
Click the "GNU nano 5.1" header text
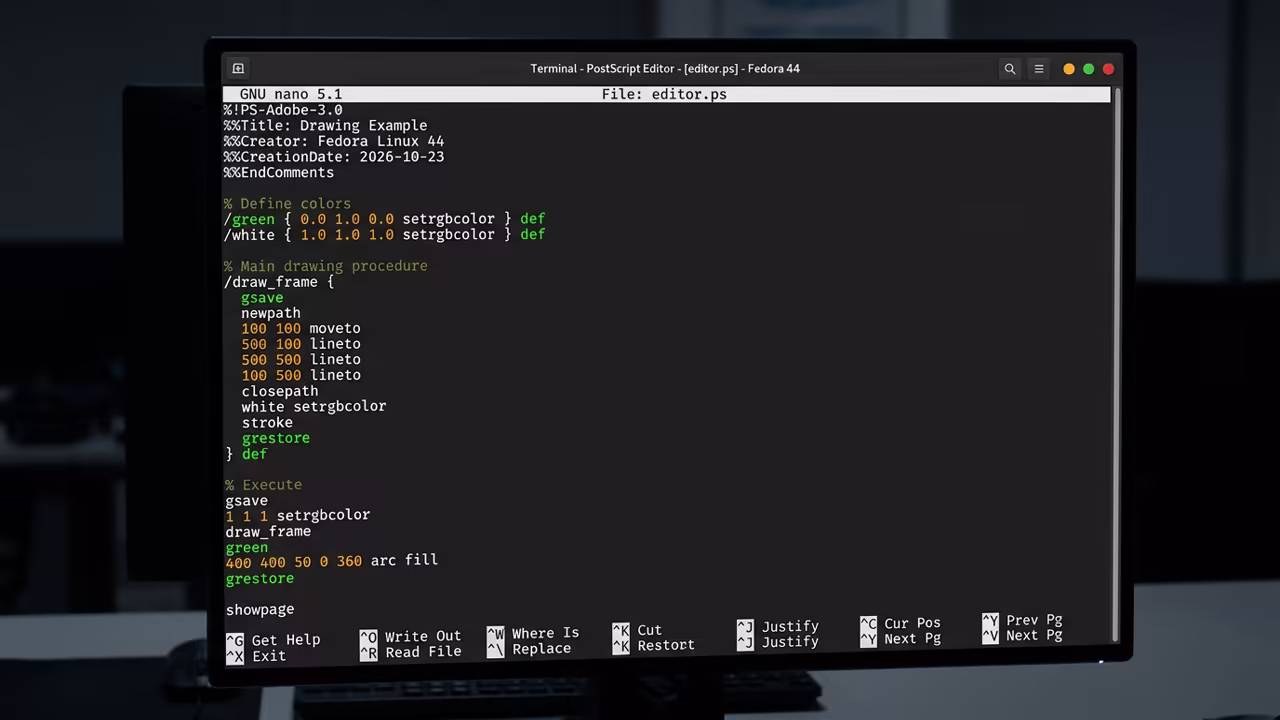(290, 94)
